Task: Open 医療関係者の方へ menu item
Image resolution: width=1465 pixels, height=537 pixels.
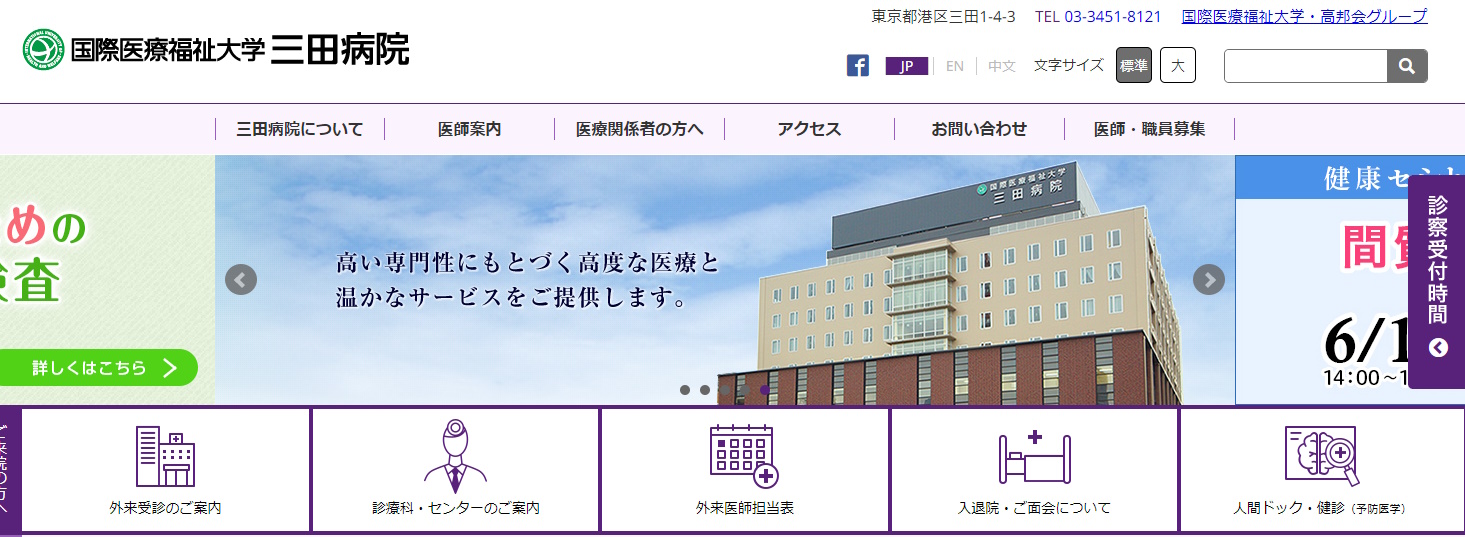Action: point(640,129)
